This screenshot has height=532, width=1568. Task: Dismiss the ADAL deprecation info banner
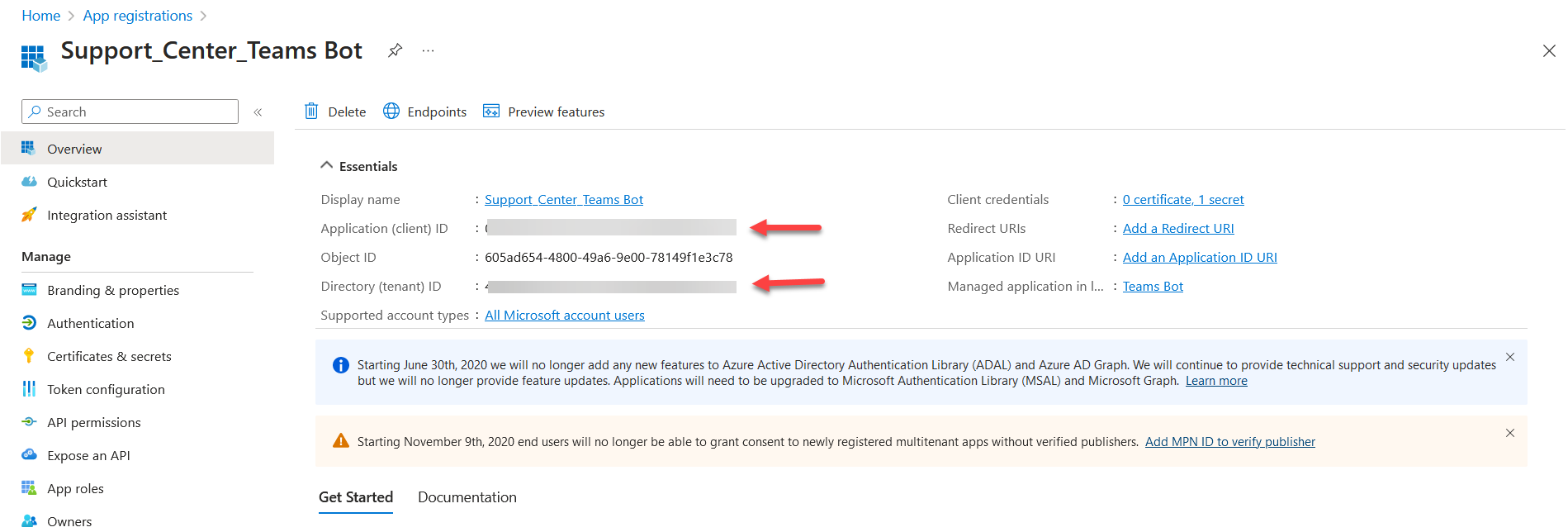coord(1509,357)
